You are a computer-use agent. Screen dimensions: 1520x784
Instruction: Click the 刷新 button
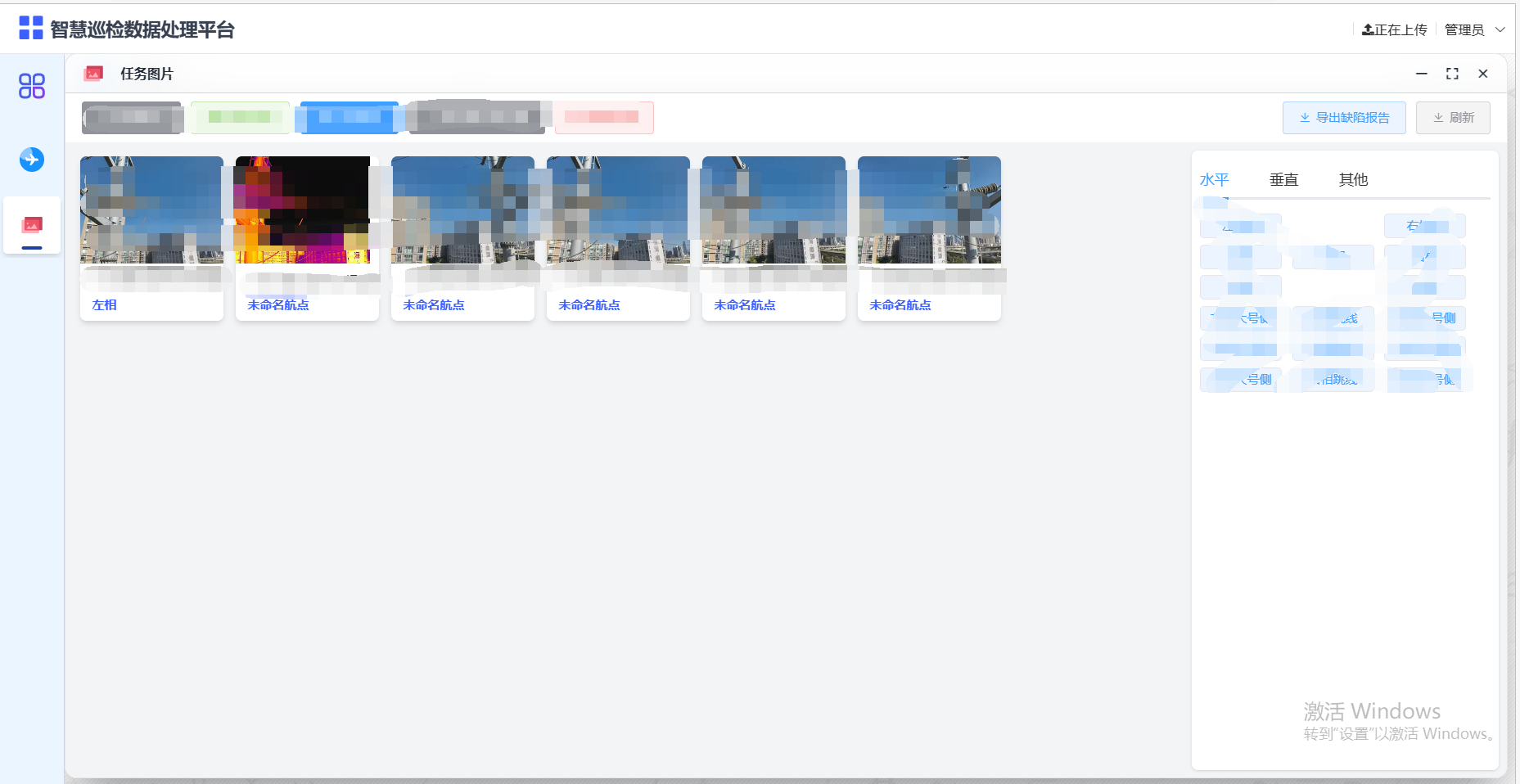click(1453, 118)
